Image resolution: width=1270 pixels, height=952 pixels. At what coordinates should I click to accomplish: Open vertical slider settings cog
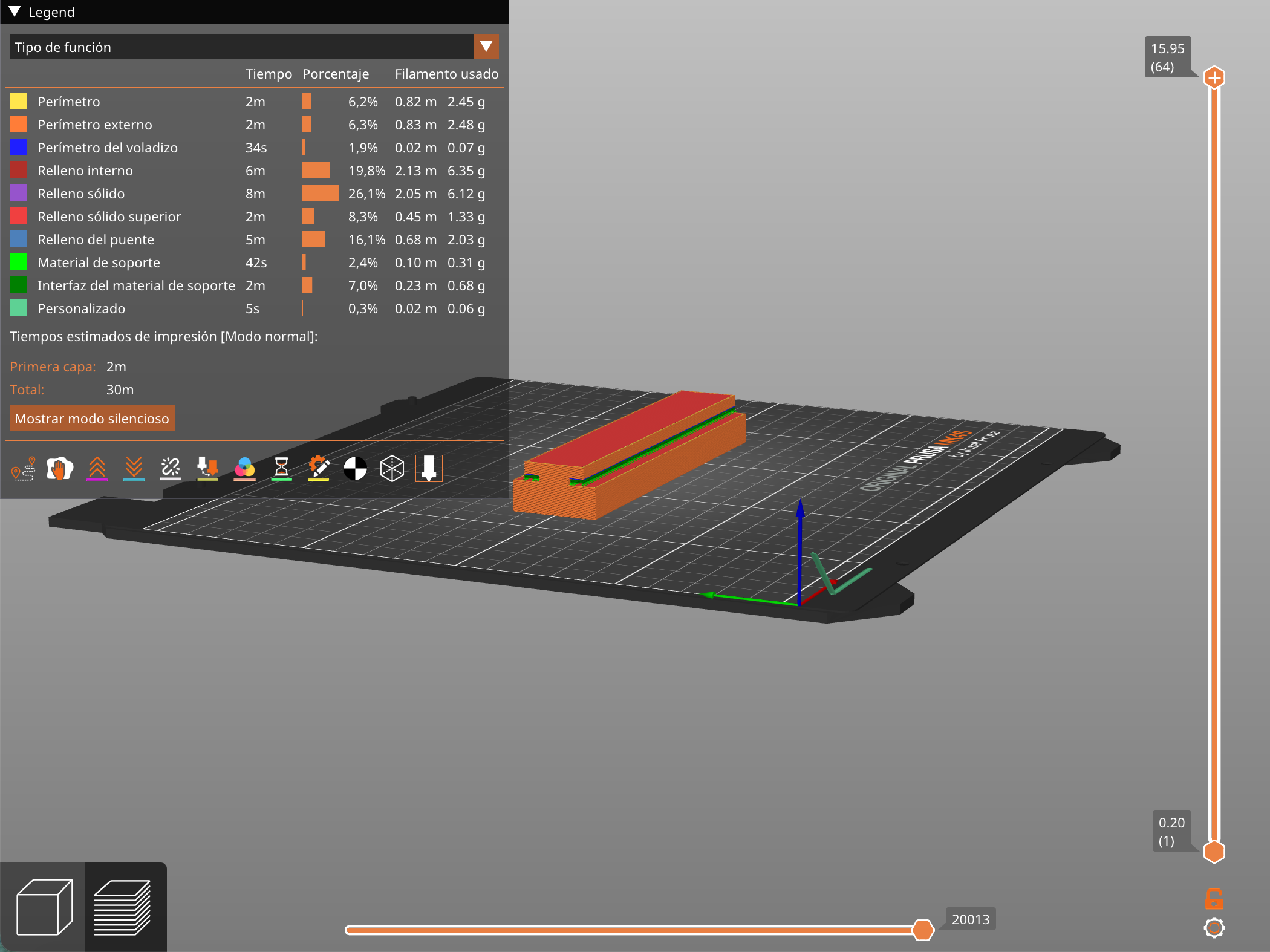pyautogui.click(x=1214, y=927)
